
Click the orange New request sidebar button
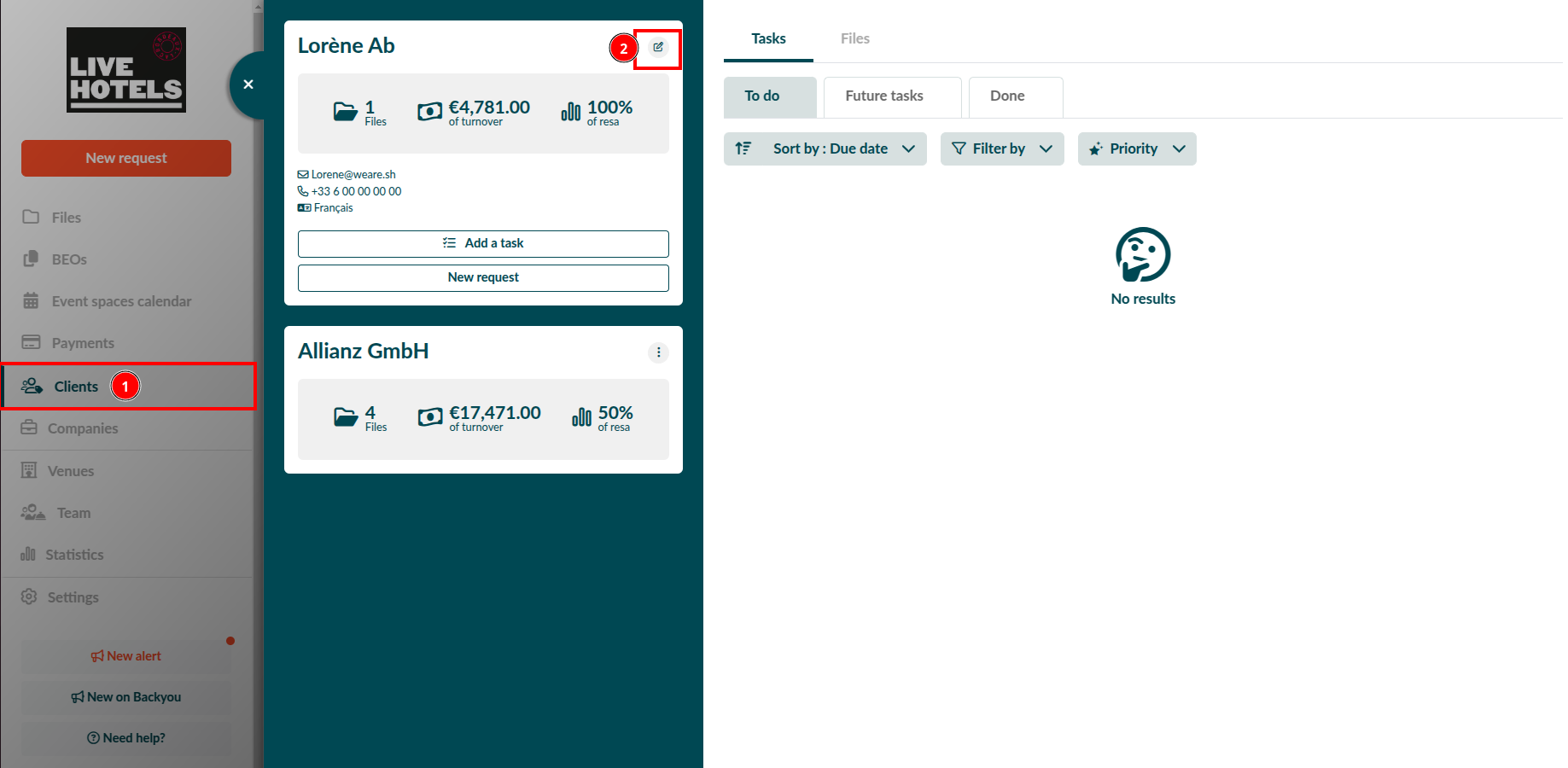click(x=126, y=158)
